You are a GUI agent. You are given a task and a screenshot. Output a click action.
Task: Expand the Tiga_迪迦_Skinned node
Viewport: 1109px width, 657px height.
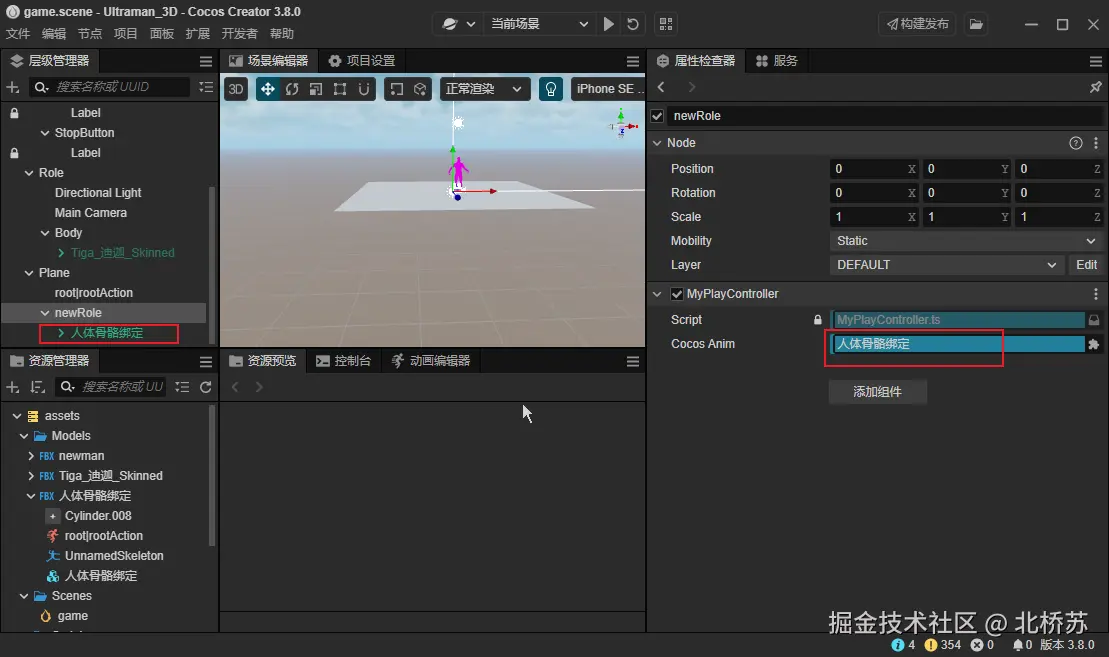click(x=61, y=253)
